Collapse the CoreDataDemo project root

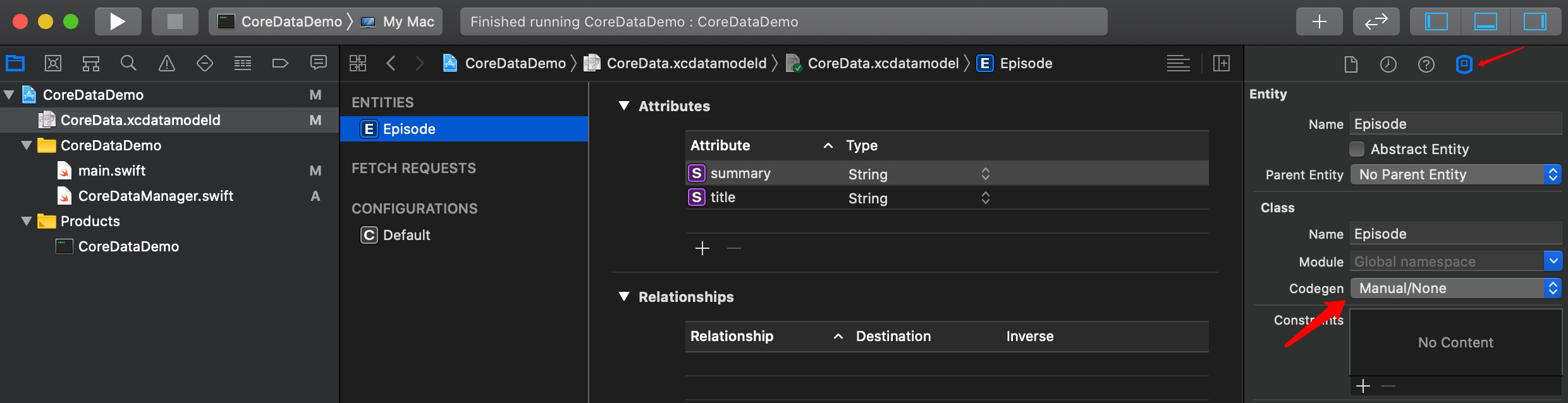pyautogui.click(x=9, y=95)
